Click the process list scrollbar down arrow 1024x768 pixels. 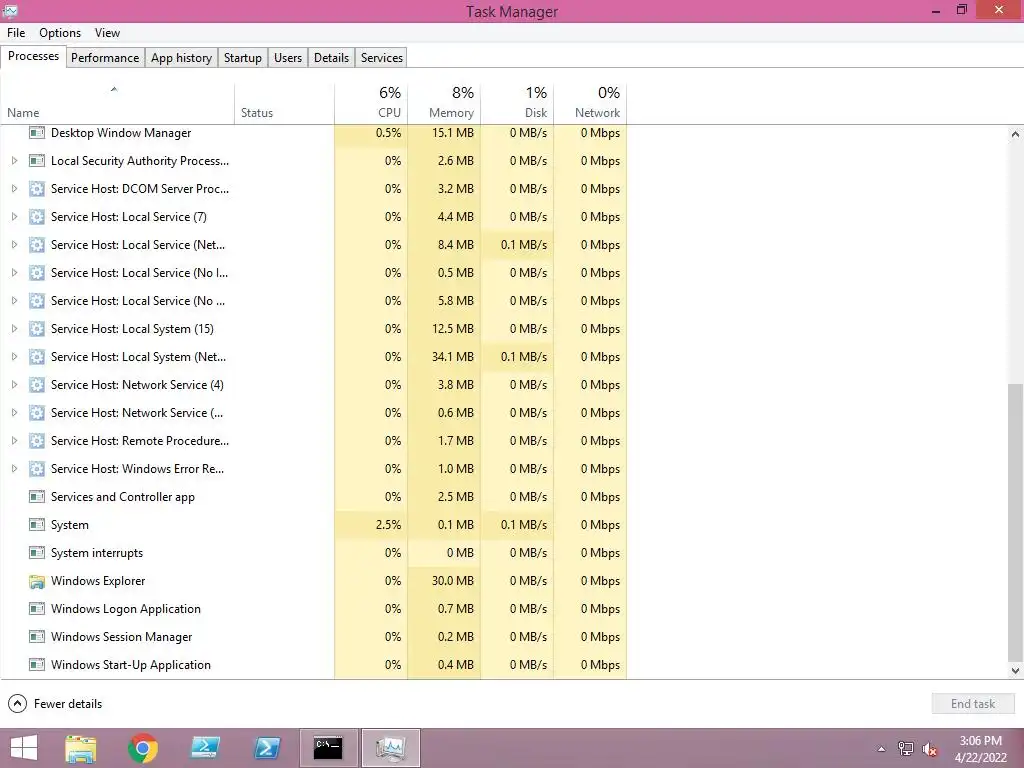pyautogui.click(x=1015, y=670)
